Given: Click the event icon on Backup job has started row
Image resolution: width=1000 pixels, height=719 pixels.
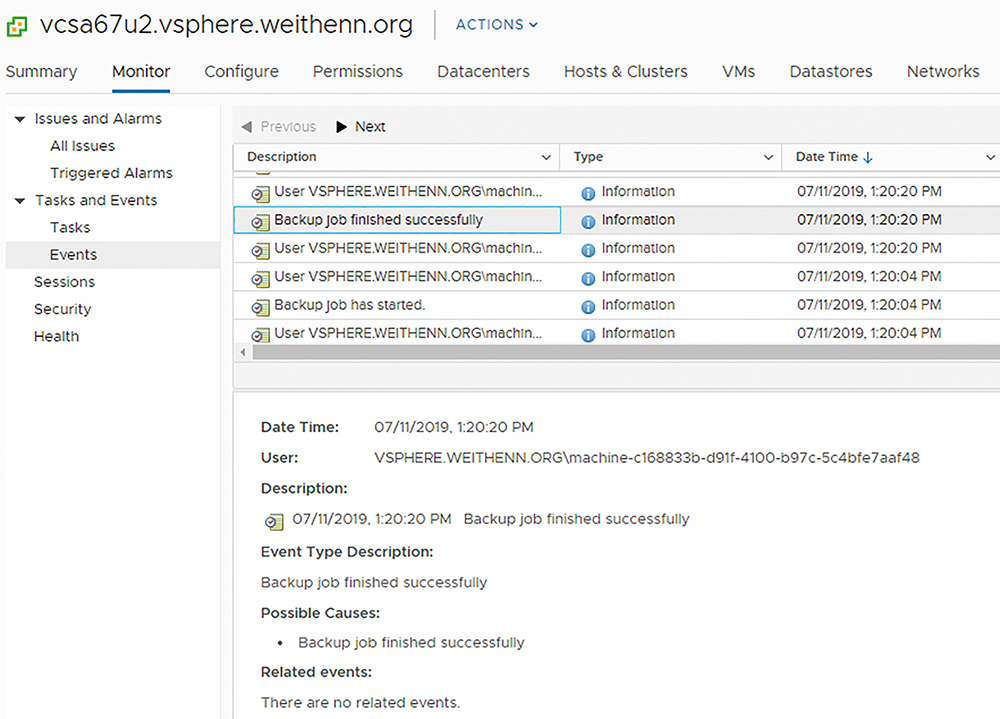Looking at the screenshot, I should click(x=260, y=308).
